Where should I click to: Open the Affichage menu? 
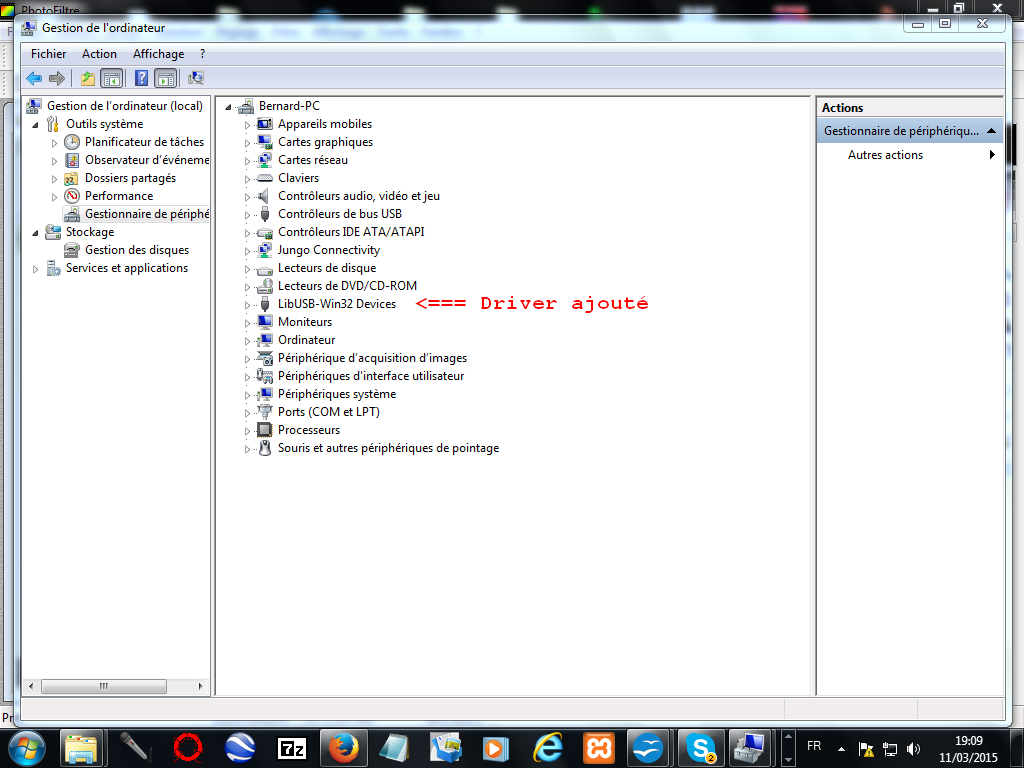point(158,54)
